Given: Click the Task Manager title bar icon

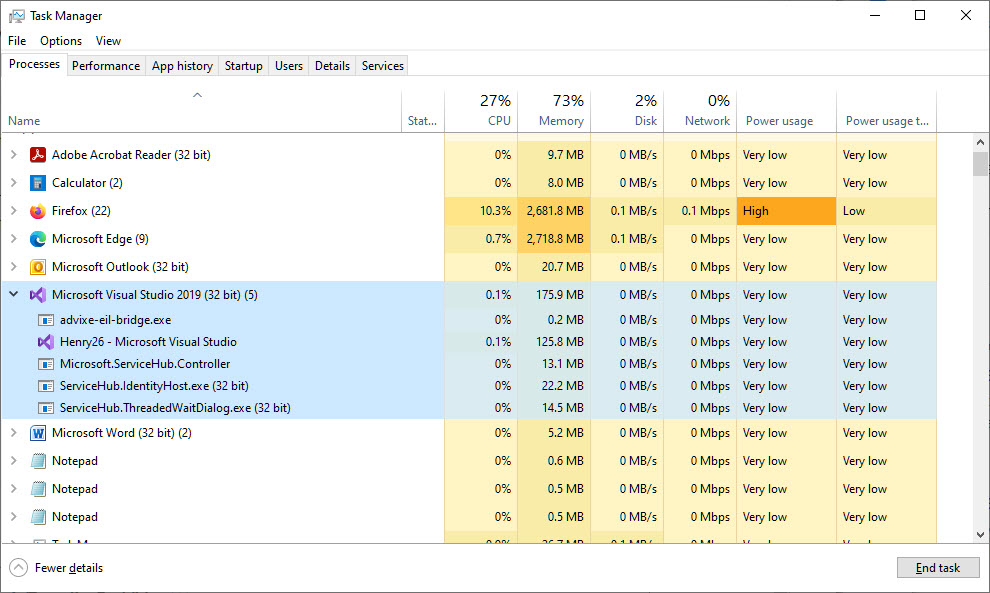Looking at the screenshot, I should 15,15.
